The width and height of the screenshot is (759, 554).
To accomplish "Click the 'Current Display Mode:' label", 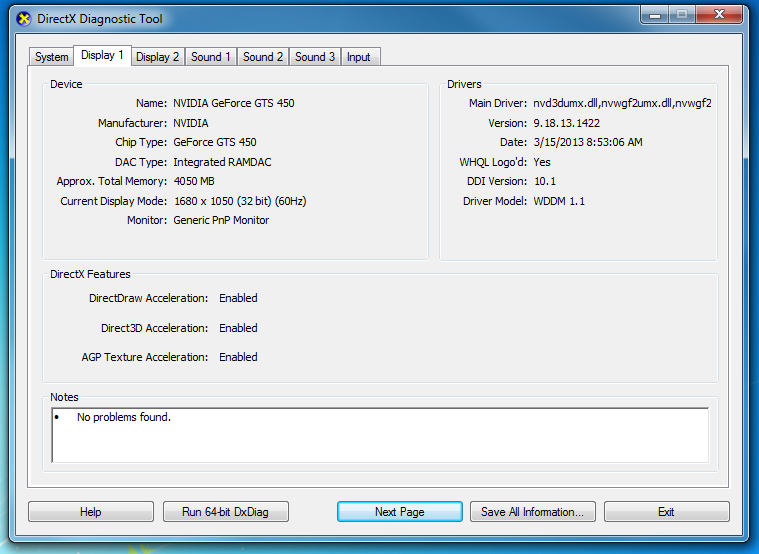I will pyautogui.click(x=114, y=201).
